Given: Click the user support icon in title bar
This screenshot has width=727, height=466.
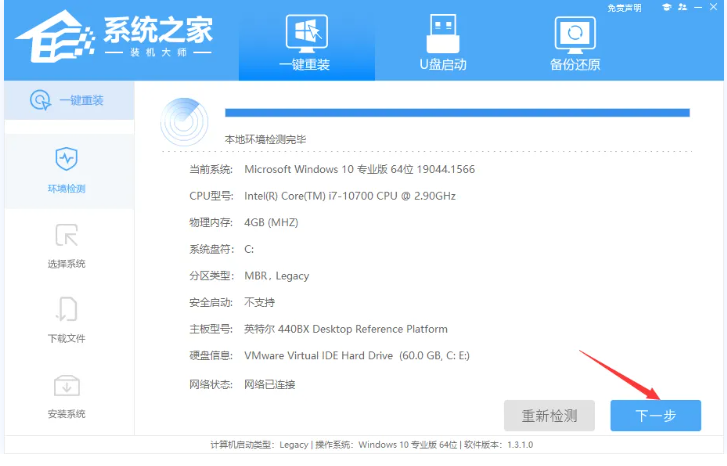Looking at the screenshot, I should point(682,7).
